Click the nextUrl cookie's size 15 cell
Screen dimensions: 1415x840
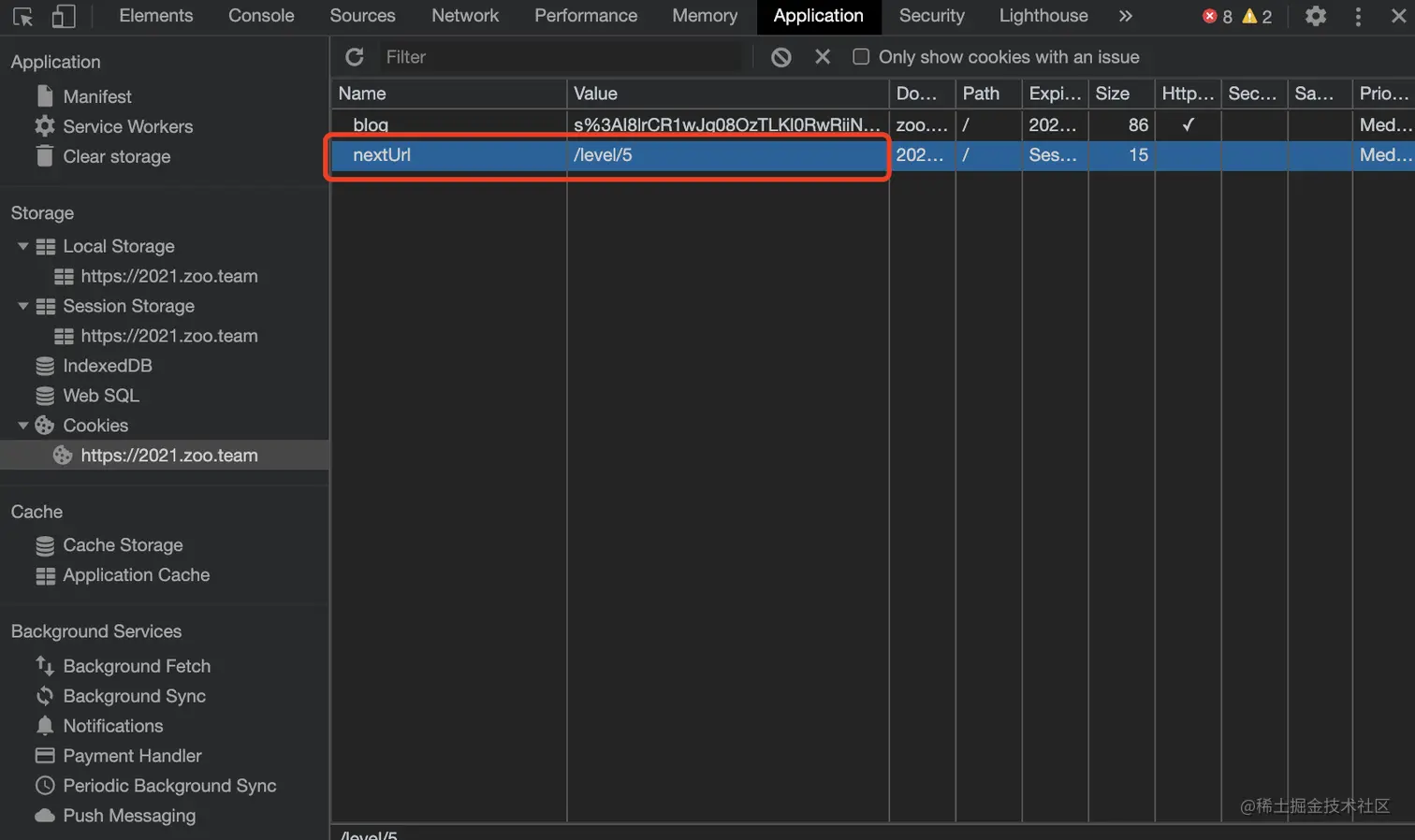(1121, 155)
